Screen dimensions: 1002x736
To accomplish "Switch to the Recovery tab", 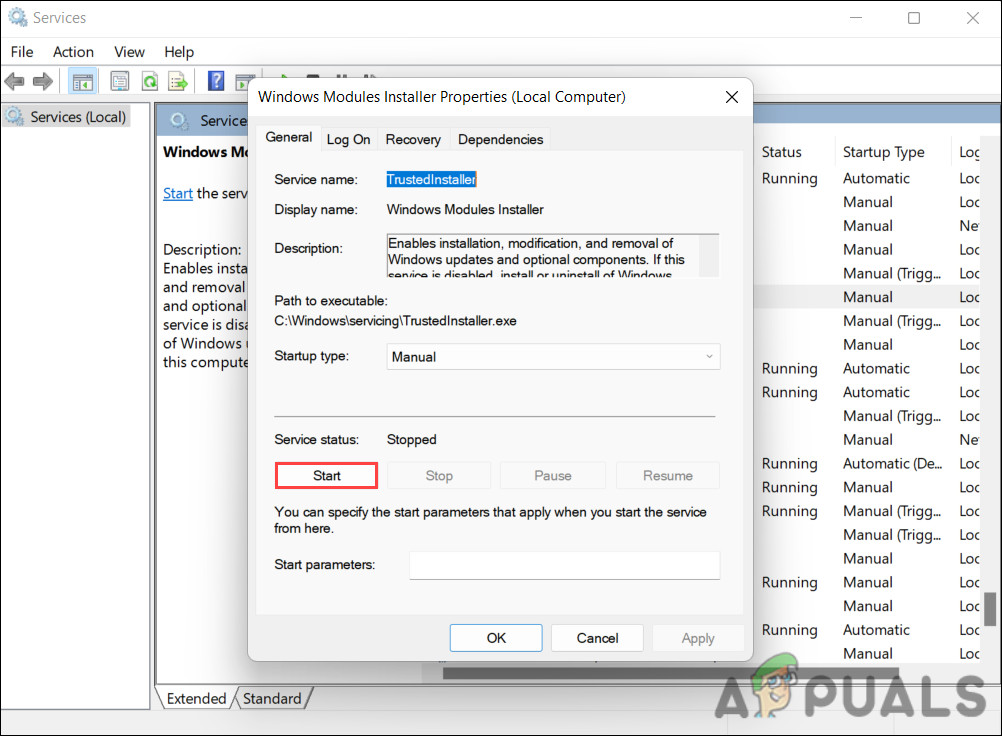I will 413,139.
